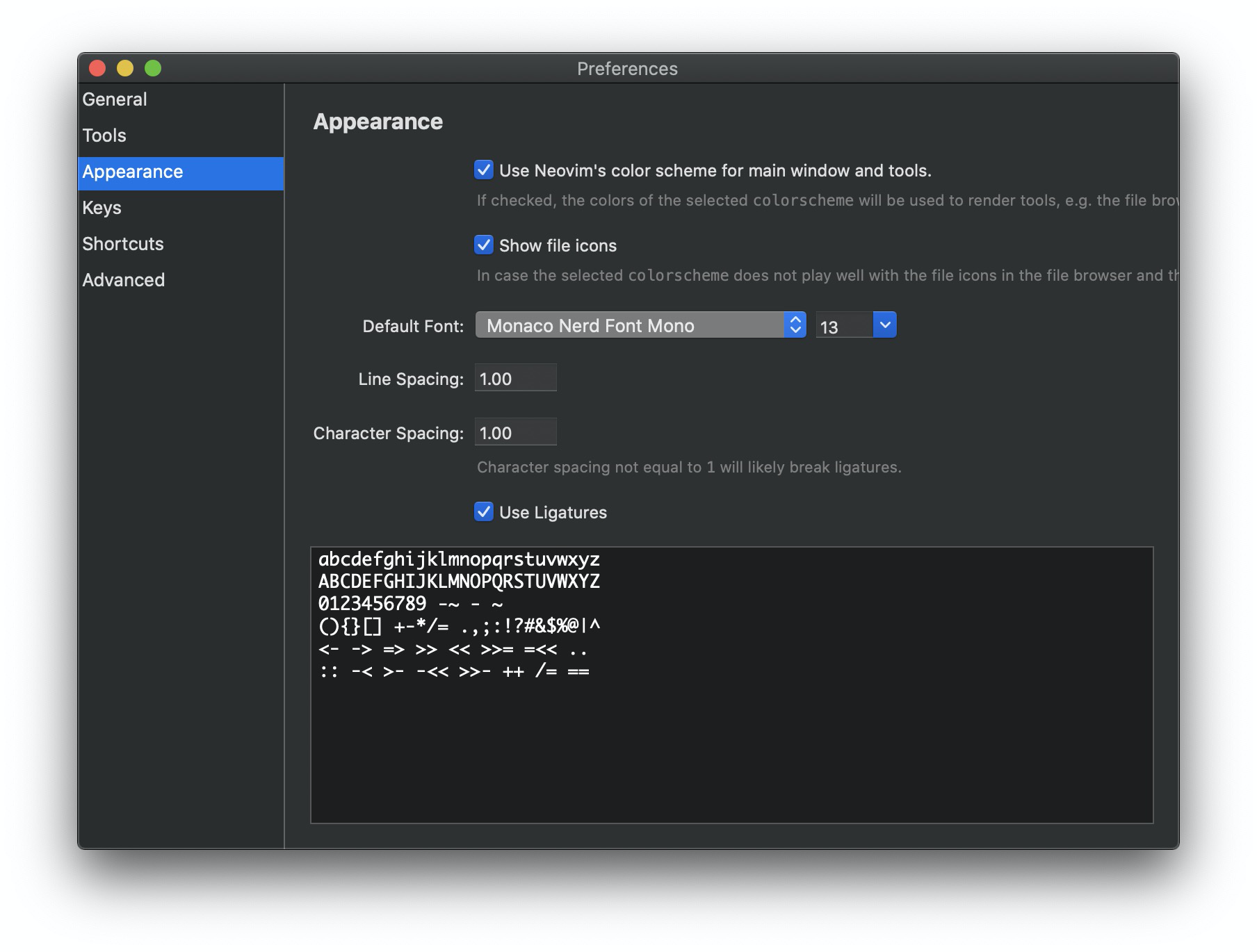The height and width of the screenshot is (952, 1257).
Task: Go to the Advanced preferences pane
Action: click(x=181, y=280)
